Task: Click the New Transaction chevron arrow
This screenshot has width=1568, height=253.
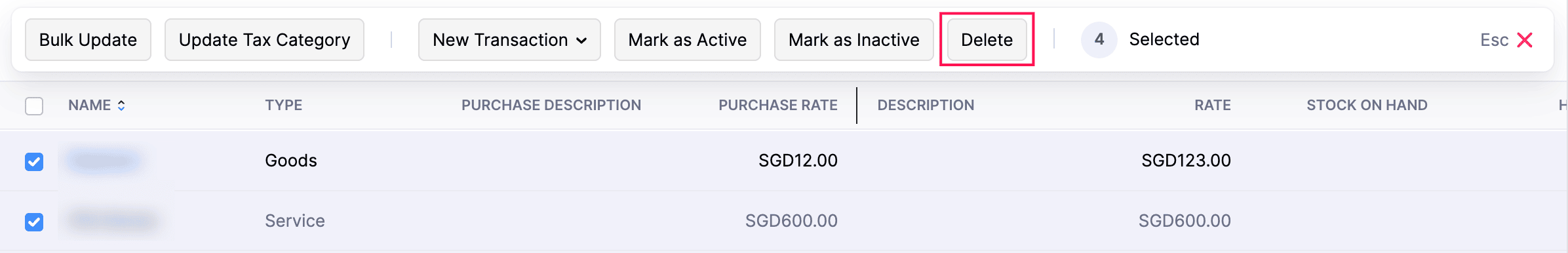Action: [581, 41]
